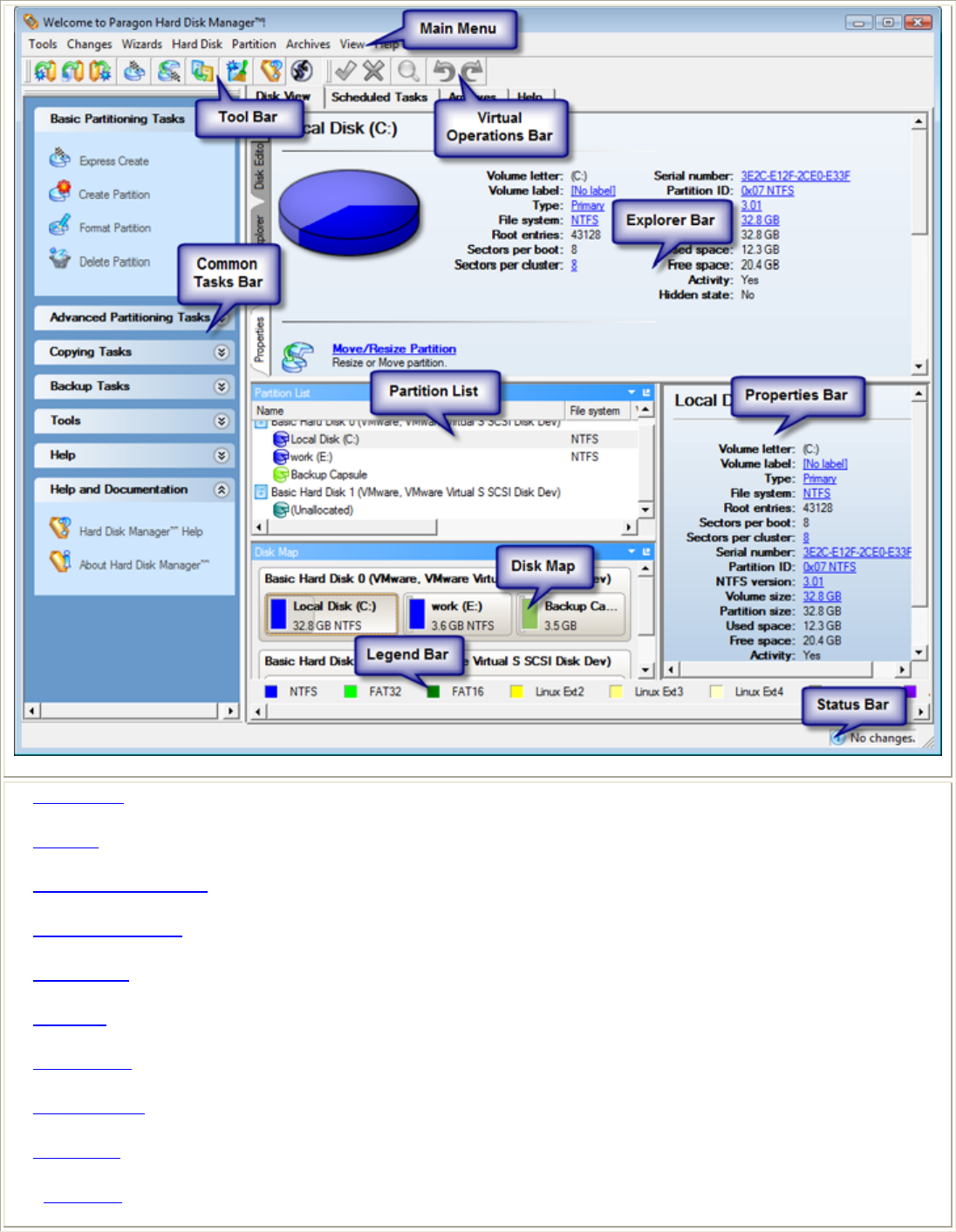Screen dimensions: 956x1232
Task: Open the Wizards menu
Action: [x=142, y=44]
